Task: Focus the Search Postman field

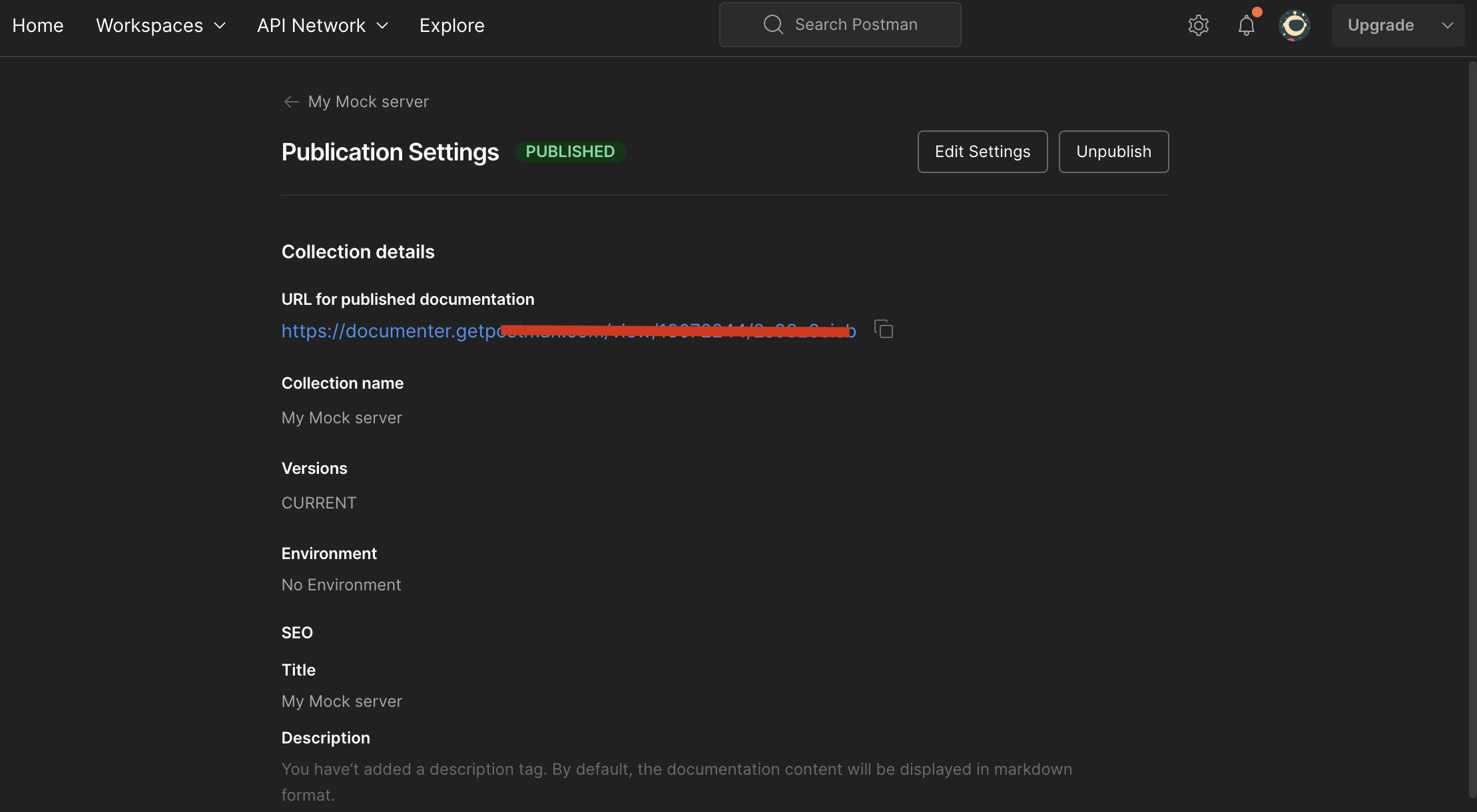Action: (856, 25)
